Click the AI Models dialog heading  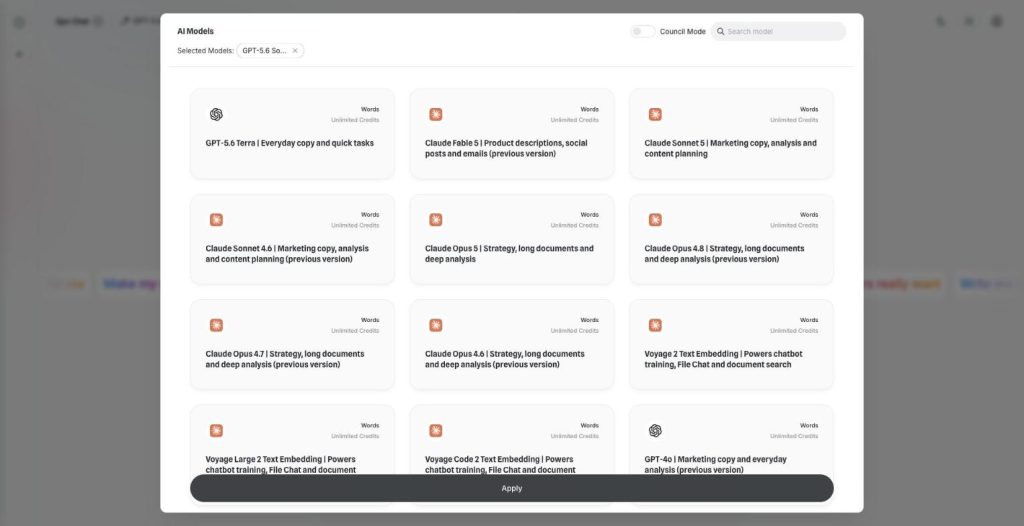[195, 31]
